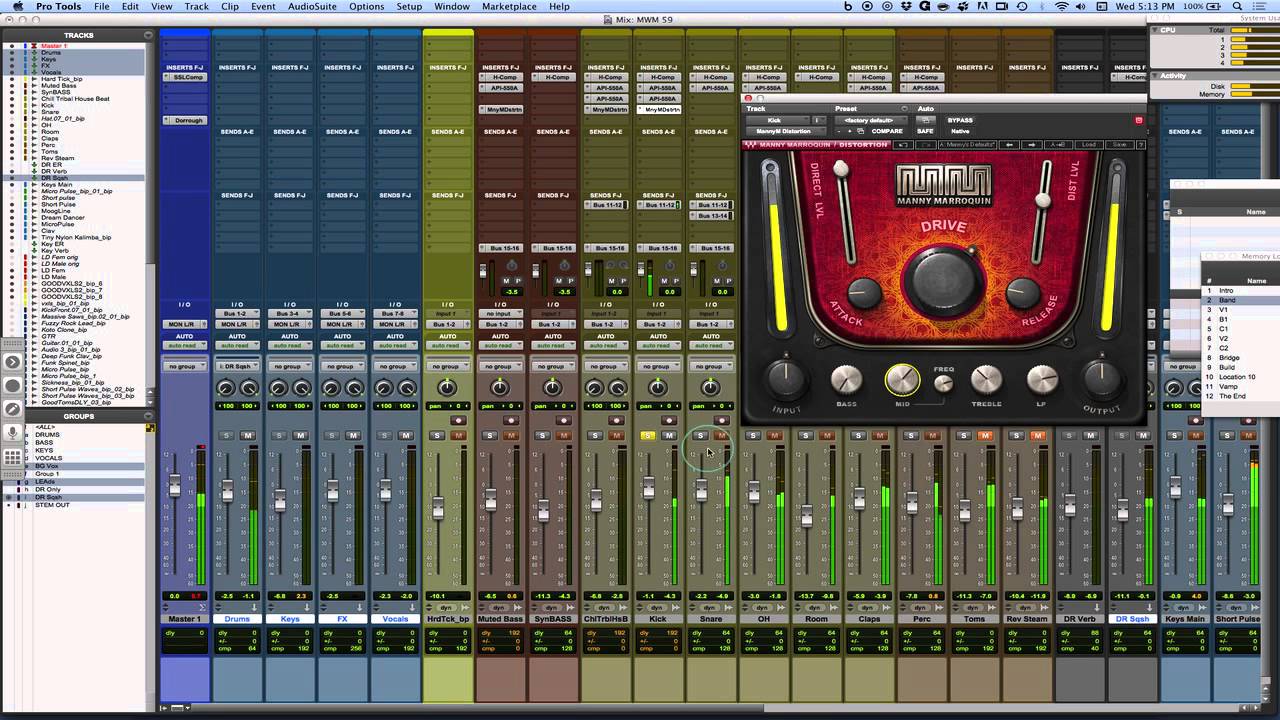
Task: Click the left pan knob on Drums channel
Action: coord(226,388)
